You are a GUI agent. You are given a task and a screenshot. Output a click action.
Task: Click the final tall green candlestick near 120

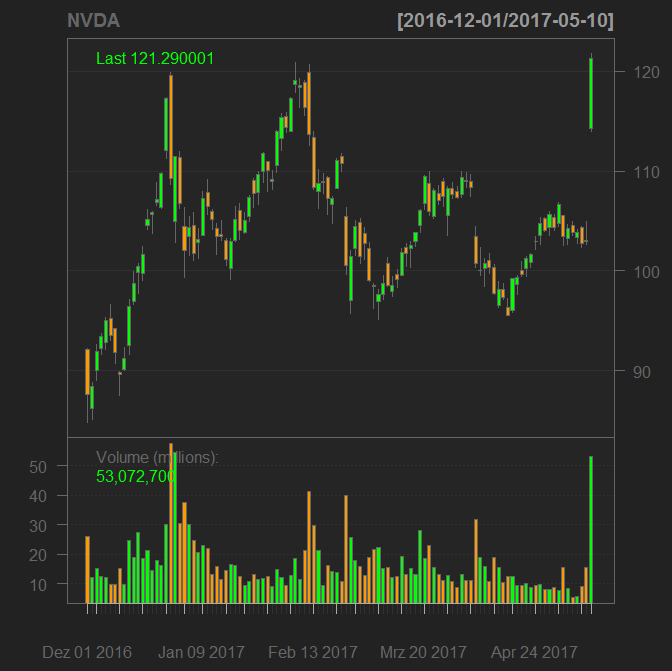click(x=591, y=93)
